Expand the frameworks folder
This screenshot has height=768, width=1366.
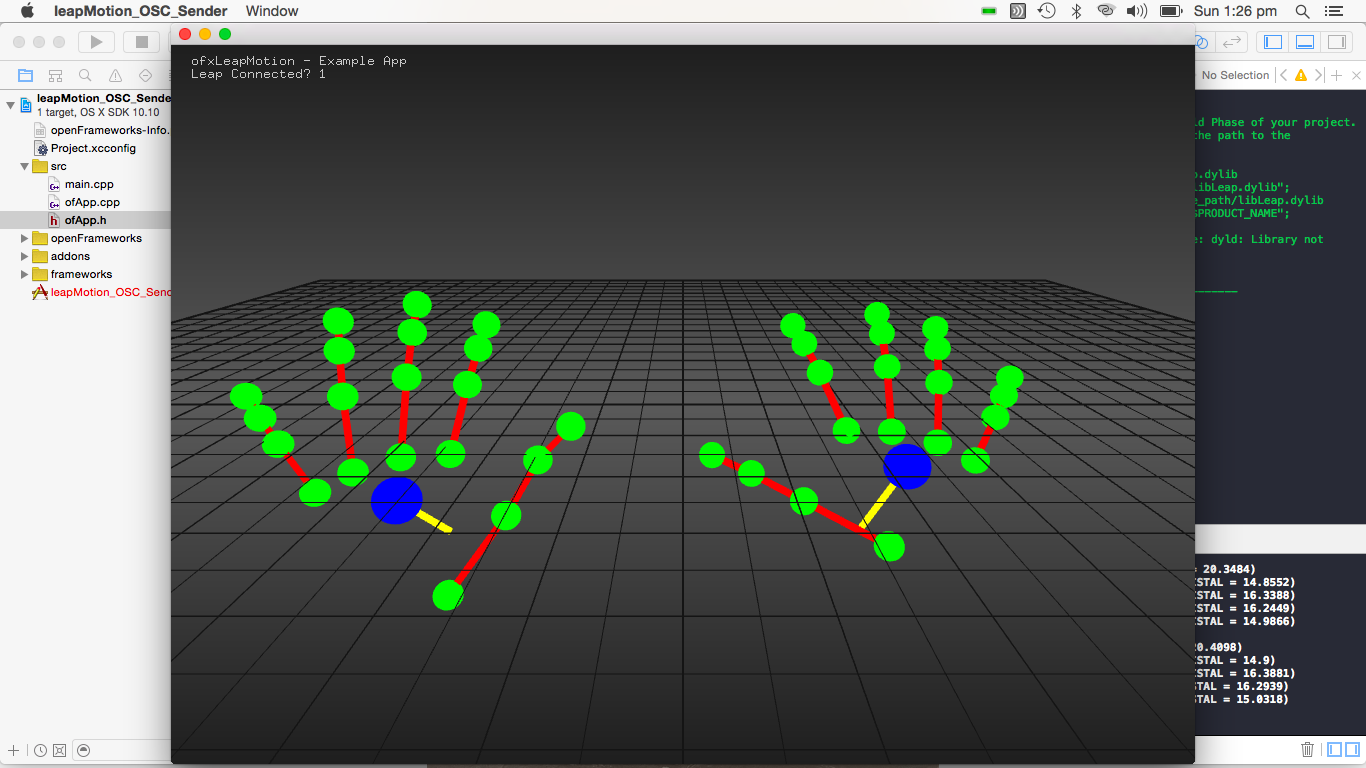point(25,274)
